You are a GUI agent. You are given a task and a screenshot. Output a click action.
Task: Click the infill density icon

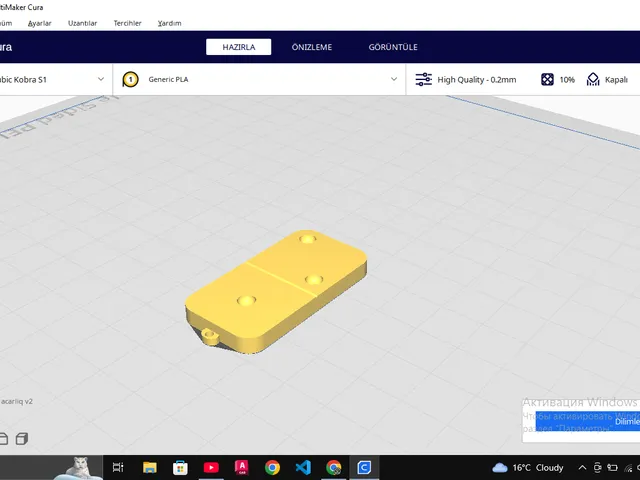tap(547, 79)
